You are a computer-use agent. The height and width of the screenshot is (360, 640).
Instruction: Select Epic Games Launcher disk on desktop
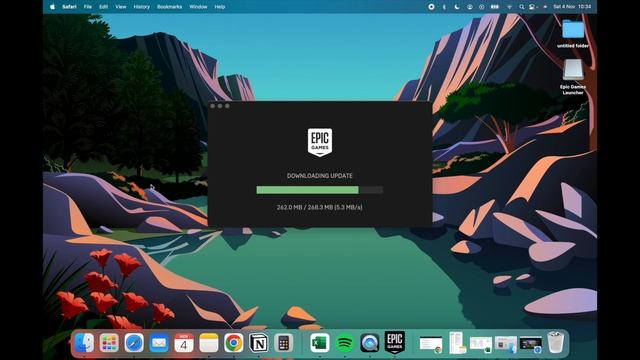point(573,77)
